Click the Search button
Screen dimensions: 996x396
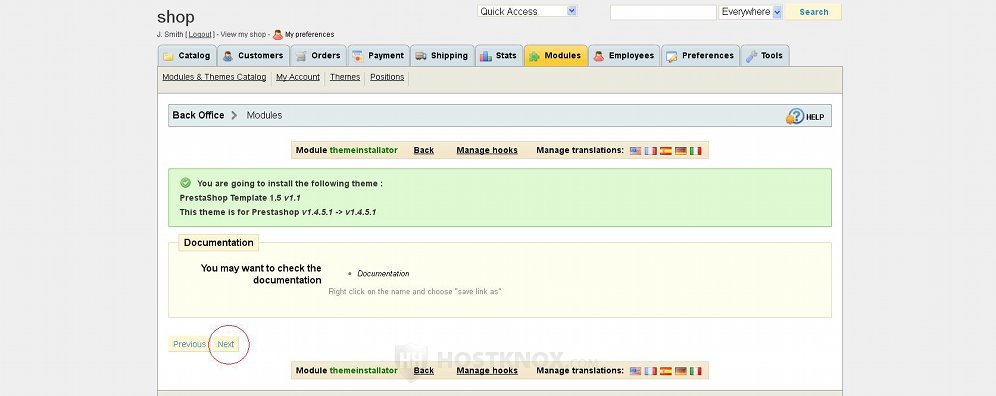point(814,12)
